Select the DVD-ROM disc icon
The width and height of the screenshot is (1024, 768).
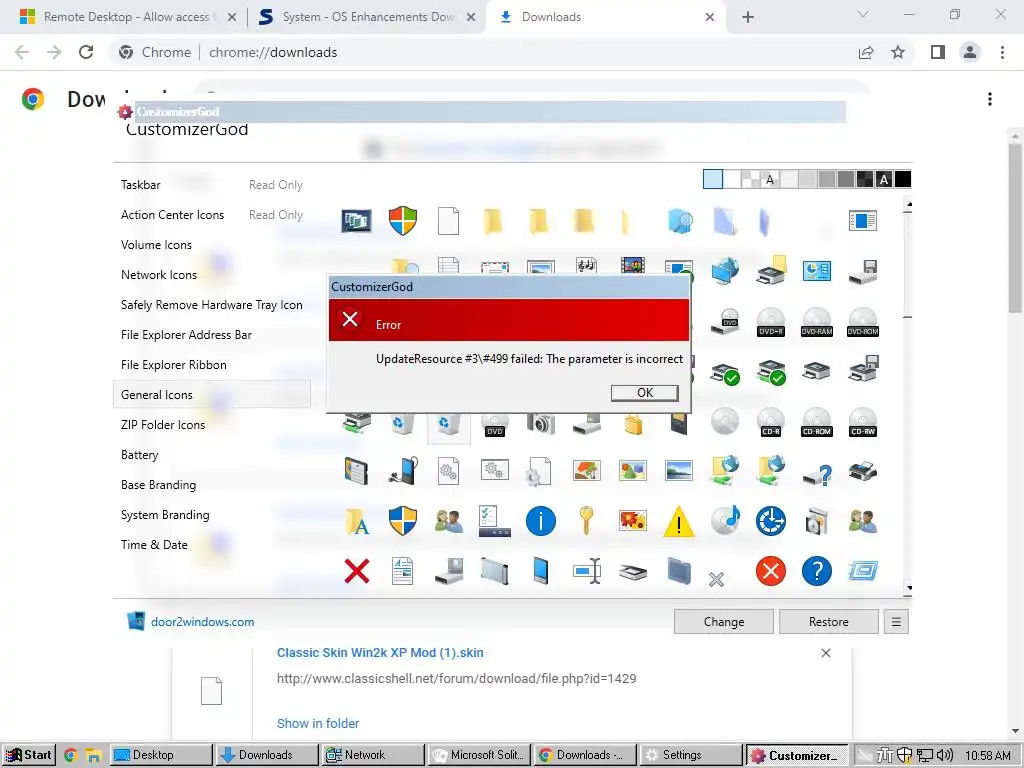pos(863,321)
